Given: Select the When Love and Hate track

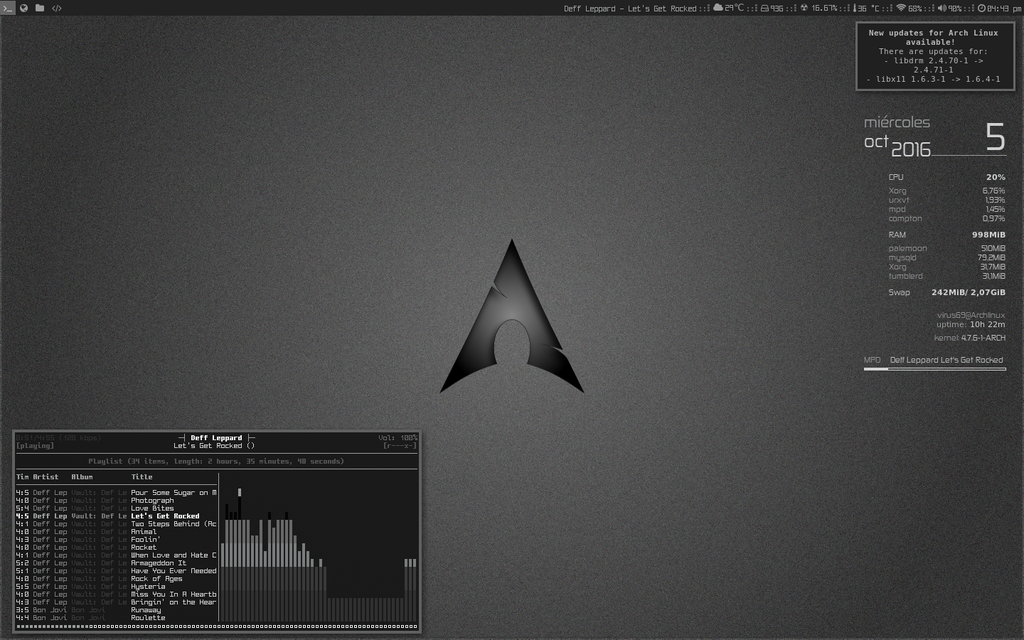Looking at the screenshot, I should 116,555.
